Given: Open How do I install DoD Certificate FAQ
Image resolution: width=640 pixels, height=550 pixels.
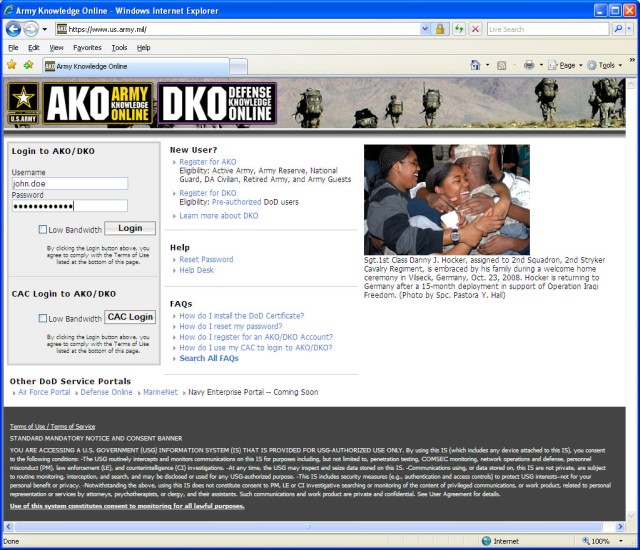Looking at the screenshot, I should 242,315.
